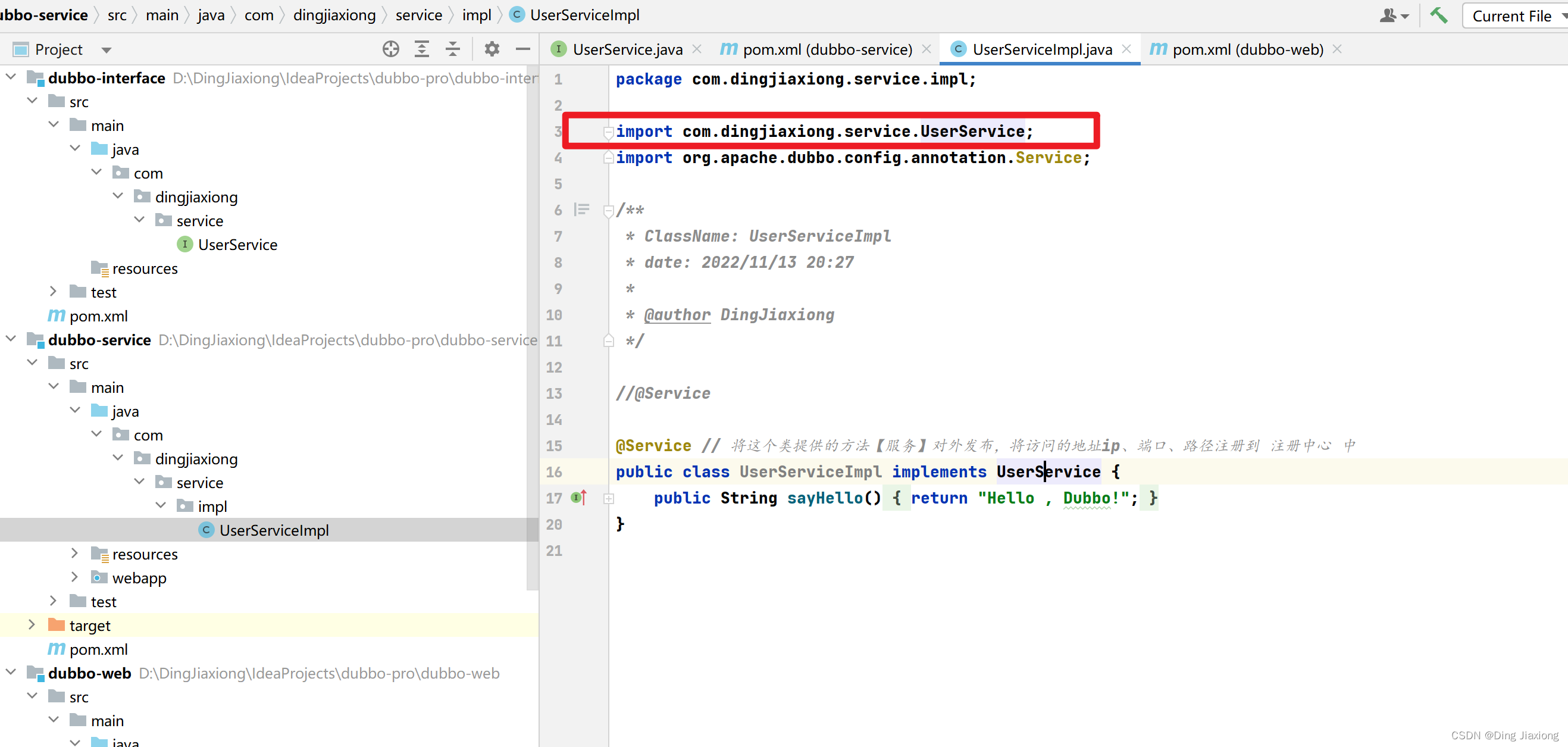Screen dimensions: 1568x747
Task: Expand test folder under dubbo-interface
Action: (x=54, y=291)
